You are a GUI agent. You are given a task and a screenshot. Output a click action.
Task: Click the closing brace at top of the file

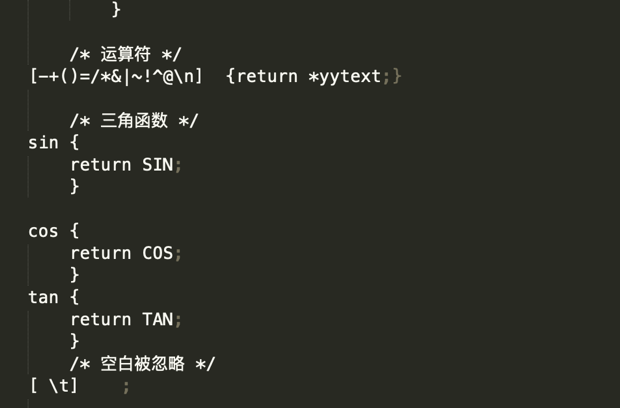click(116, 9)
